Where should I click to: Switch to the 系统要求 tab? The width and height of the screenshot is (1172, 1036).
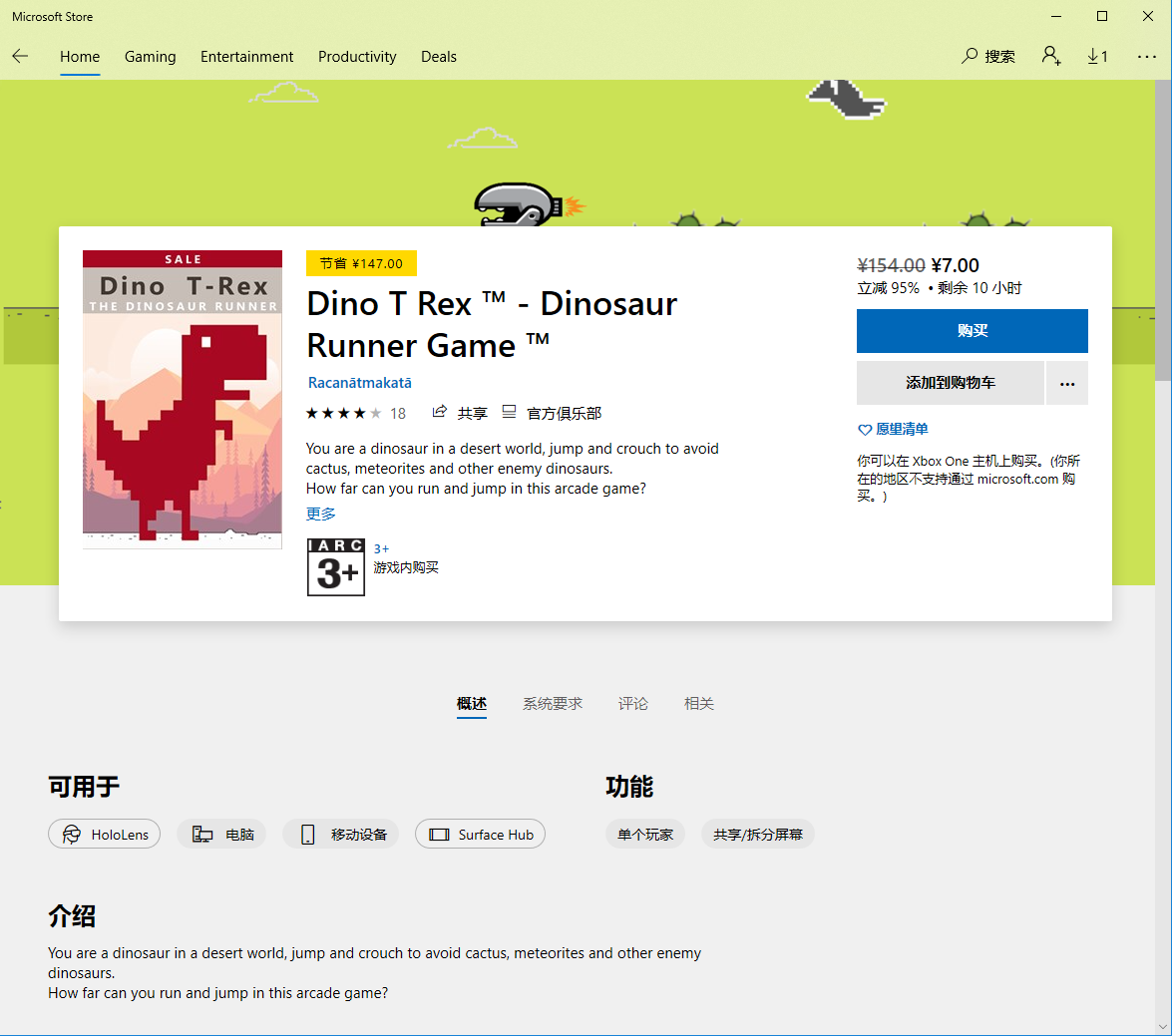pyautogui.click(x=553, y=704)
